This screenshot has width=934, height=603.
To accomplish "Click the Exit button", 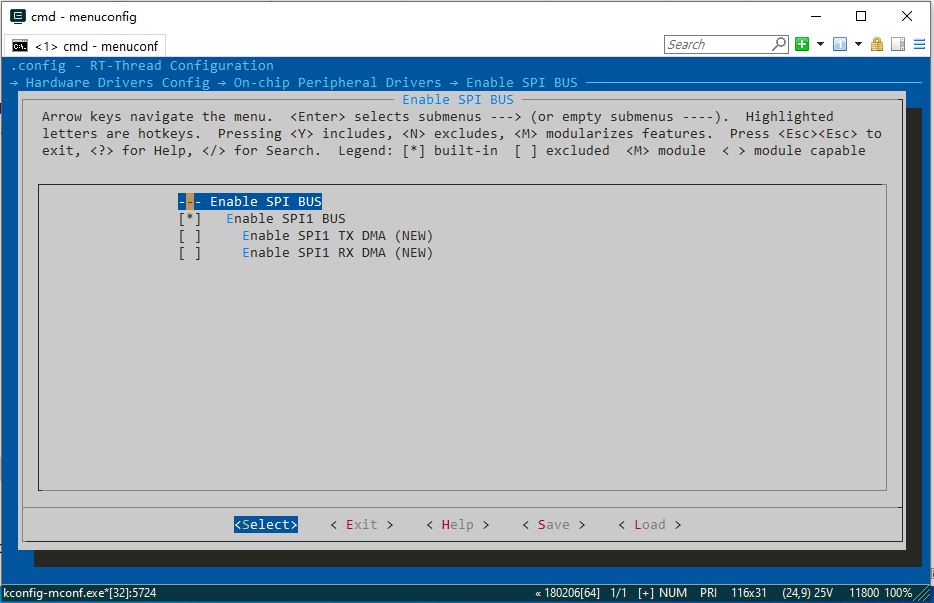I will tap(361, 525).
